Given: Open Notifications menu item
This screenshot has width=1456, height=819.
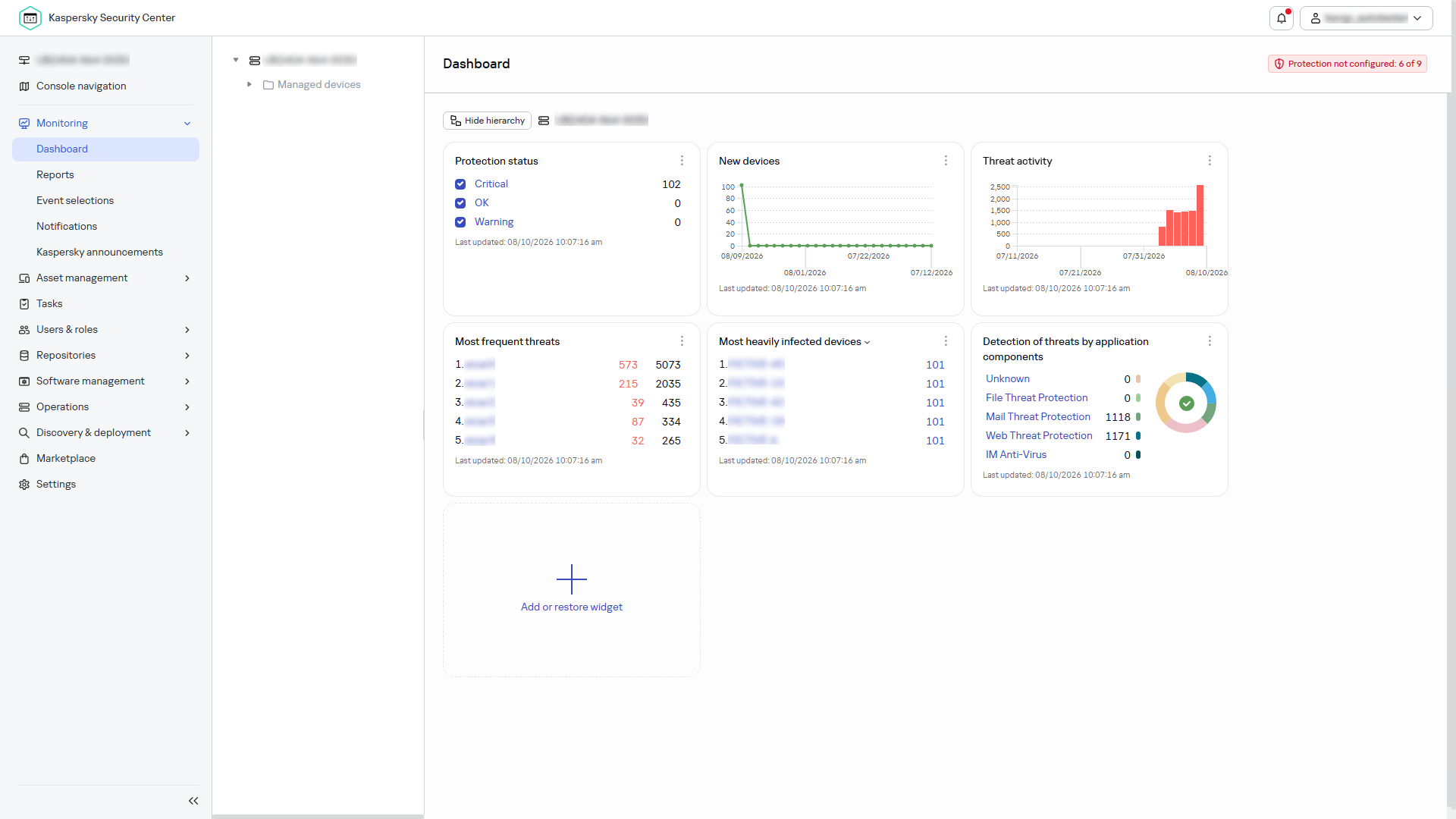Looking at the screenshot, I should click(67, 226).
